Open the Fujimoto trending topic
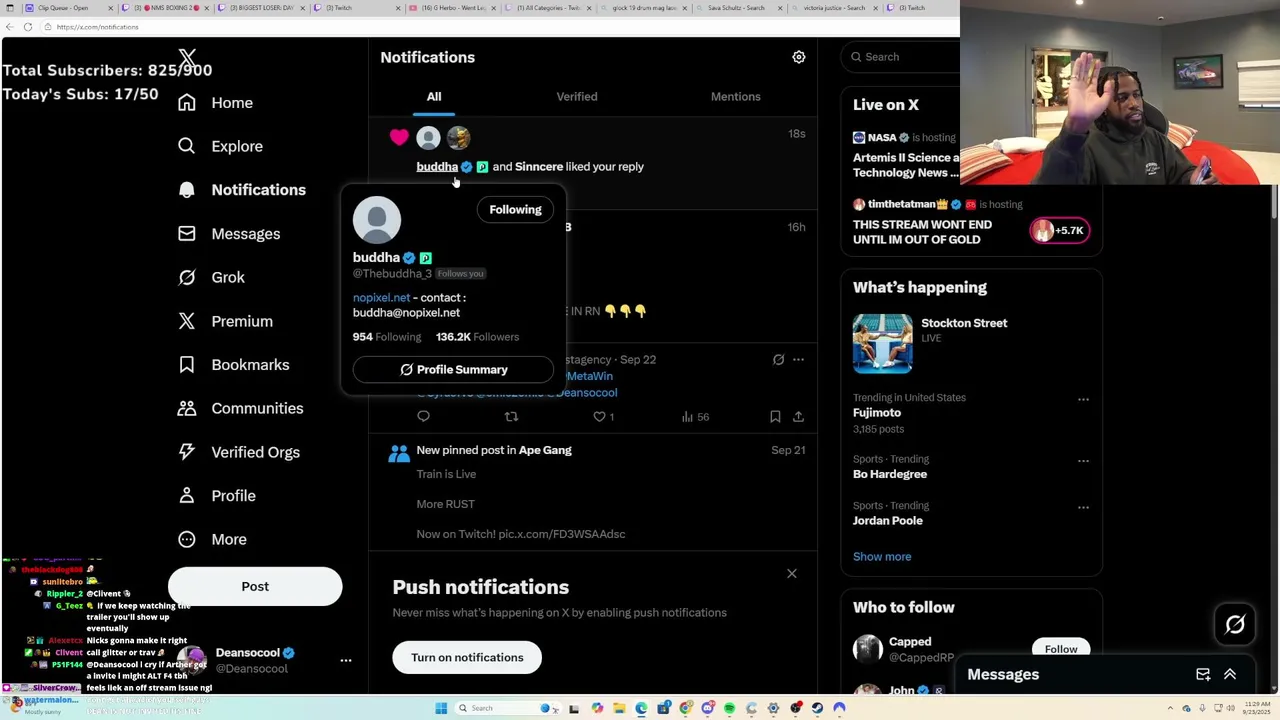This screenshot has height=720, width=1280. (877, 413)
